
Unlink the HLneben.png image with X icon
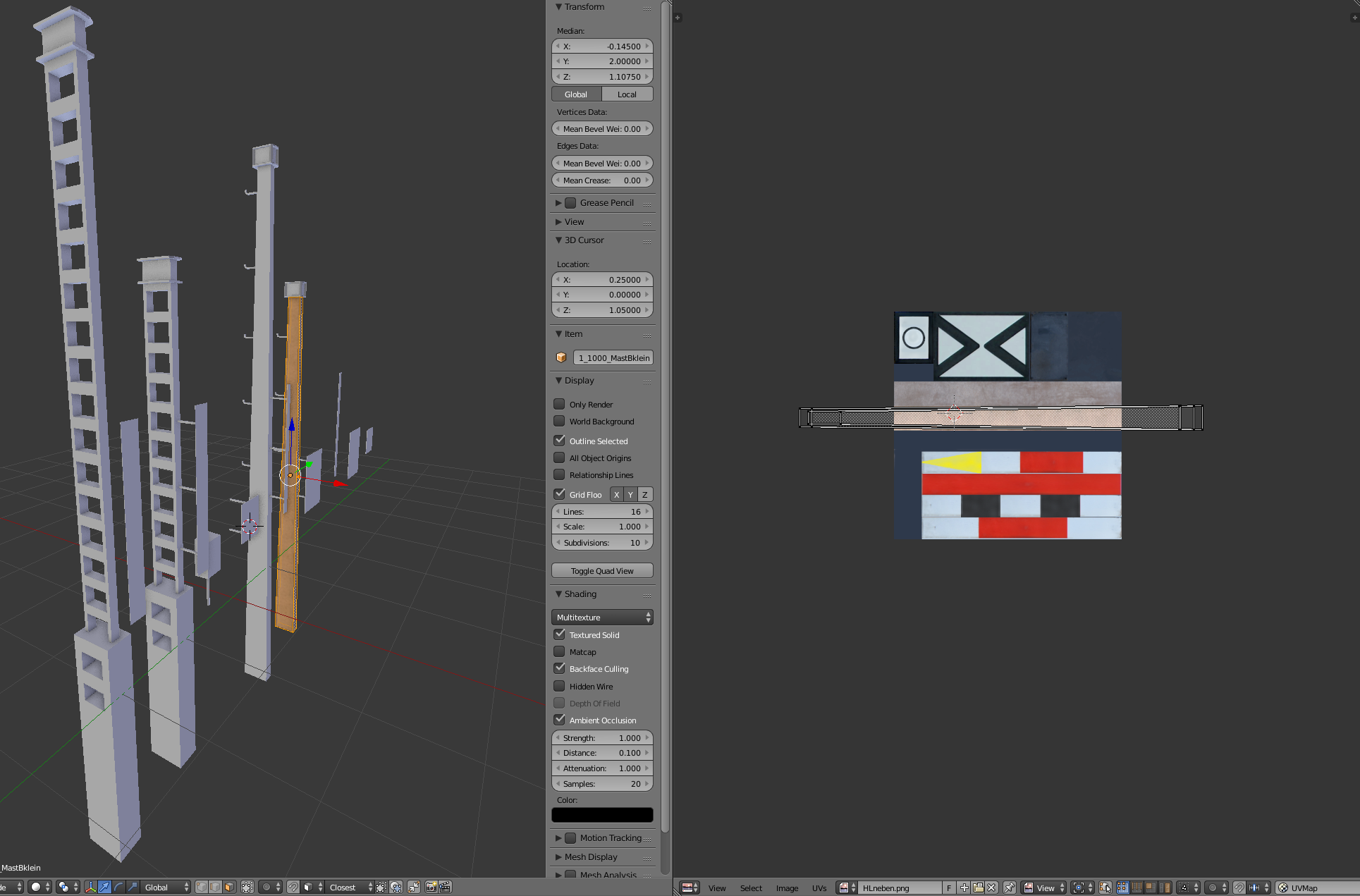[x=991, y=888]
